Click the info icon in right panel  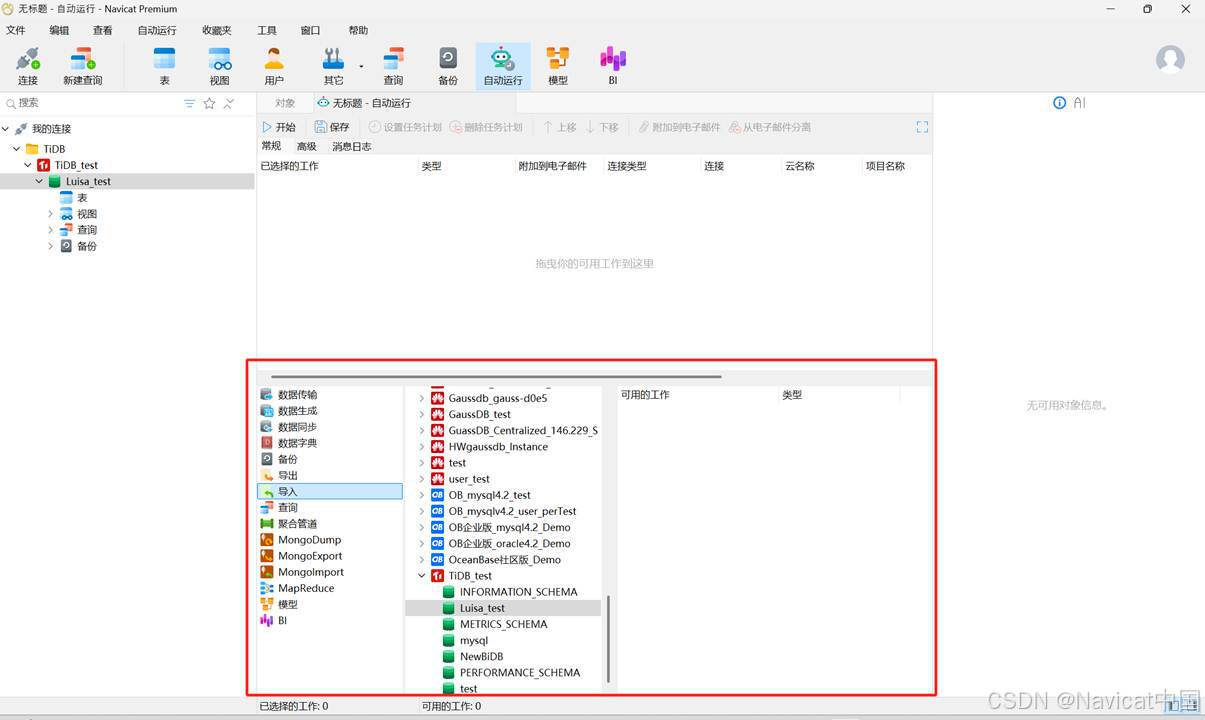click(x=1060, y=103)
